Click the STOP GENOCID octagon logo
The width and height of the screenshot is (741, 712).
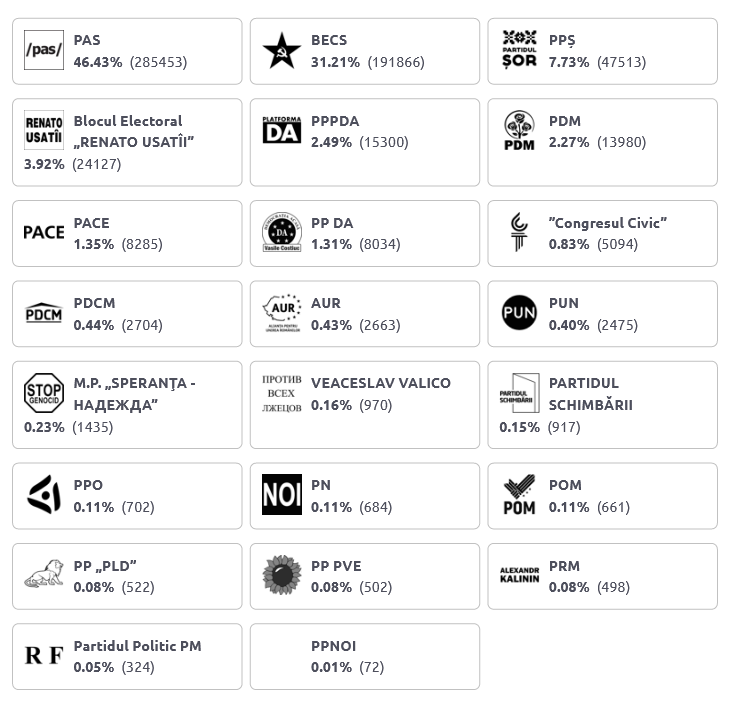point(44,393)
